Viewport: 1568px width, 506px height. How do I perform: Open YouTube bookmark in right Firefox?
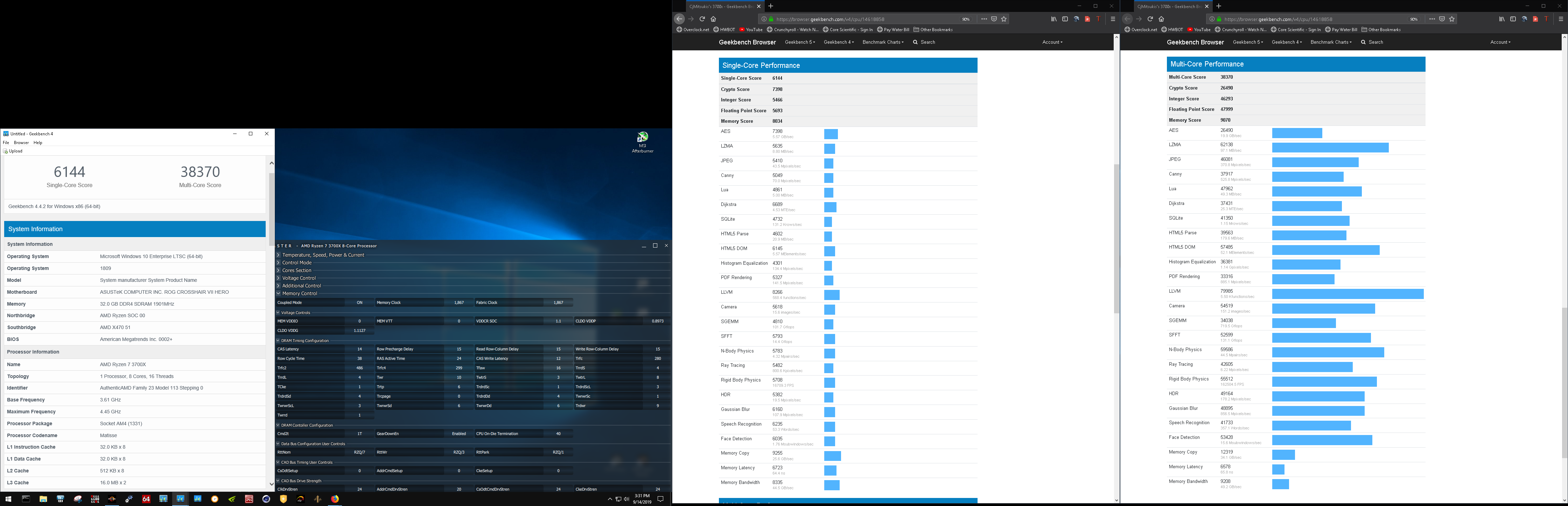[x=1199, y=29]
